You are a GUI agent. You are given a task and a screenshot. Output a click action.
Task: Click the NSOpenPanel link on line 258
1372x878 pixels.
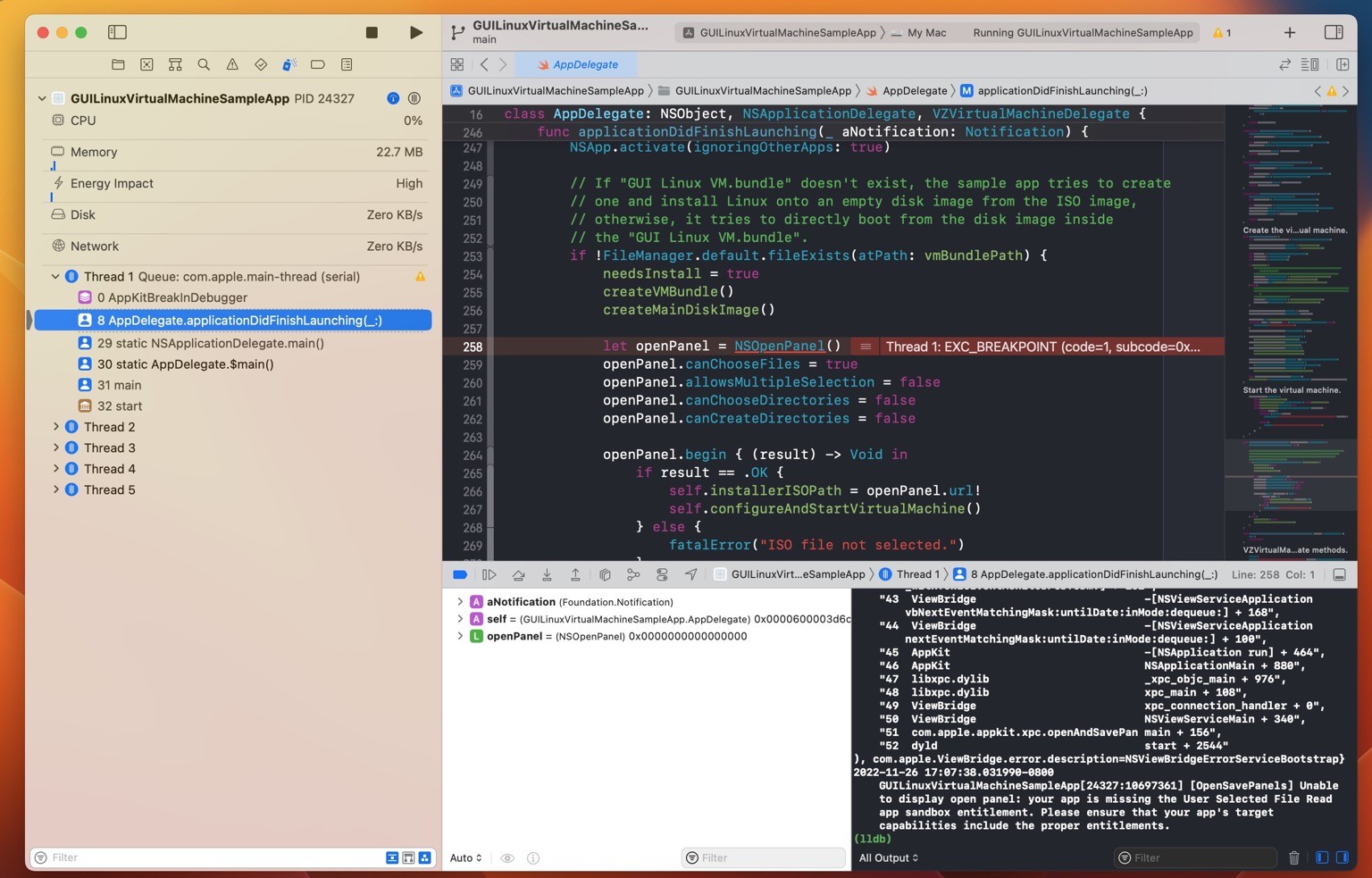click(779, 346)
